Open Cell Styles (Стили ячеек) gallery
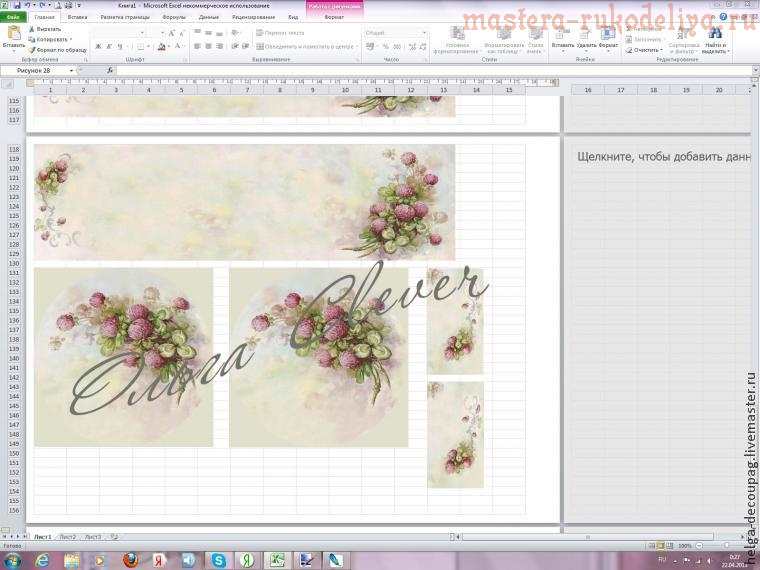Viewport: 760px width, 570px height. (x=536, y=40)
